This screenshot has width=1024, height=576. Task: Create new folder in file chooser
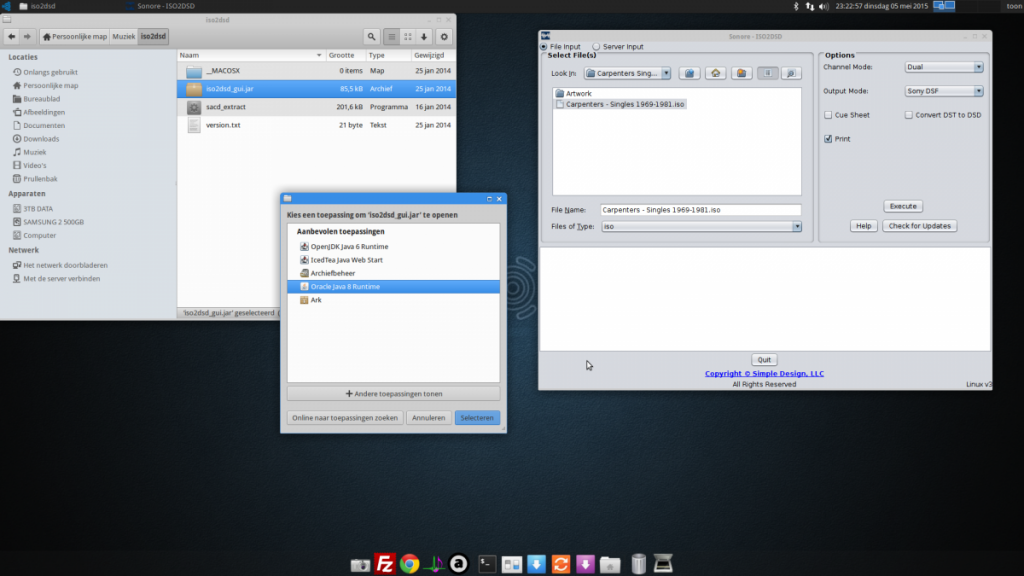pos(741,73)
